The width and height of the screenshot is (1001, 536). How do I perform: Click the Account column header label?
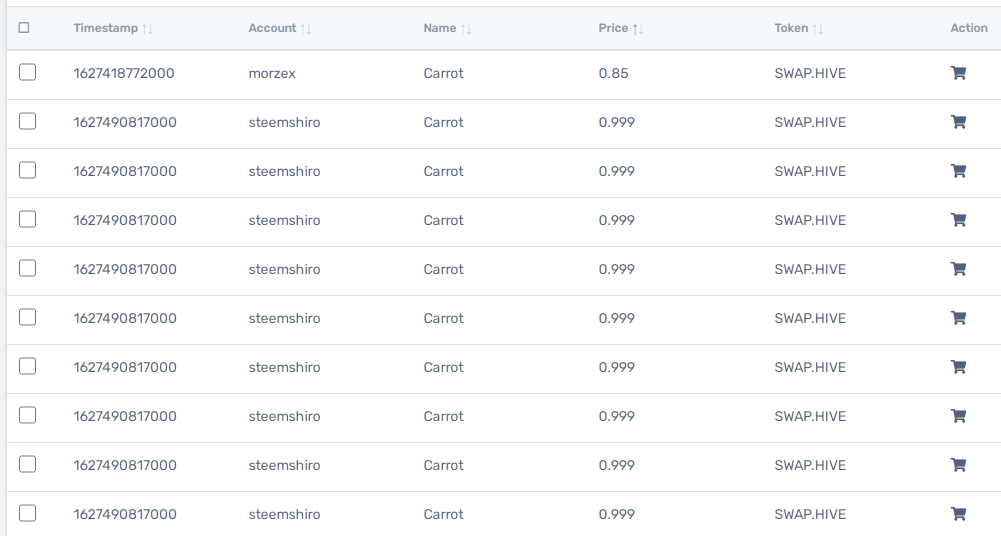pyautogui.click(x=272, y=28)
